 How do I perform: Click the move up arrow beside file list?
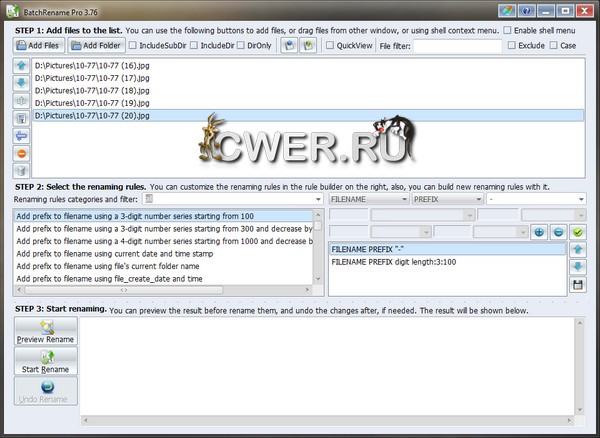22,66
